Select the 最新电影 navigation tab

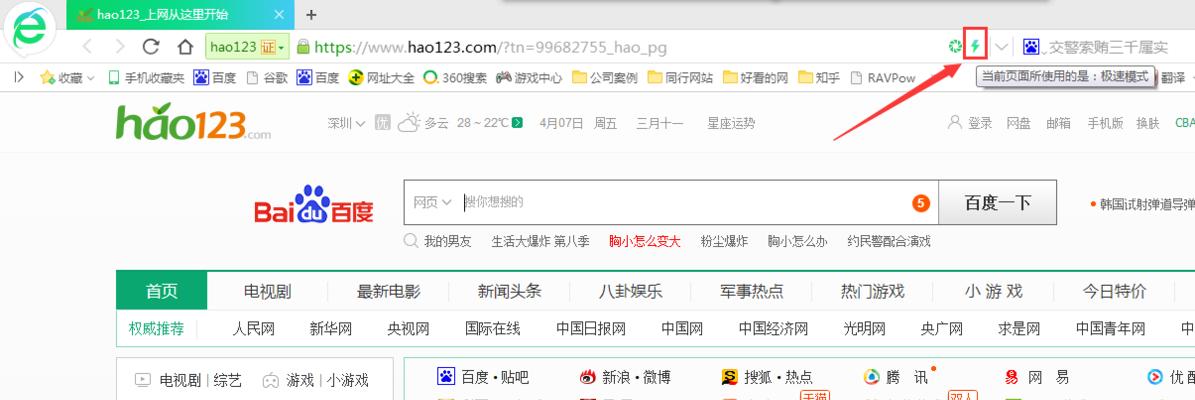point(388,290)
